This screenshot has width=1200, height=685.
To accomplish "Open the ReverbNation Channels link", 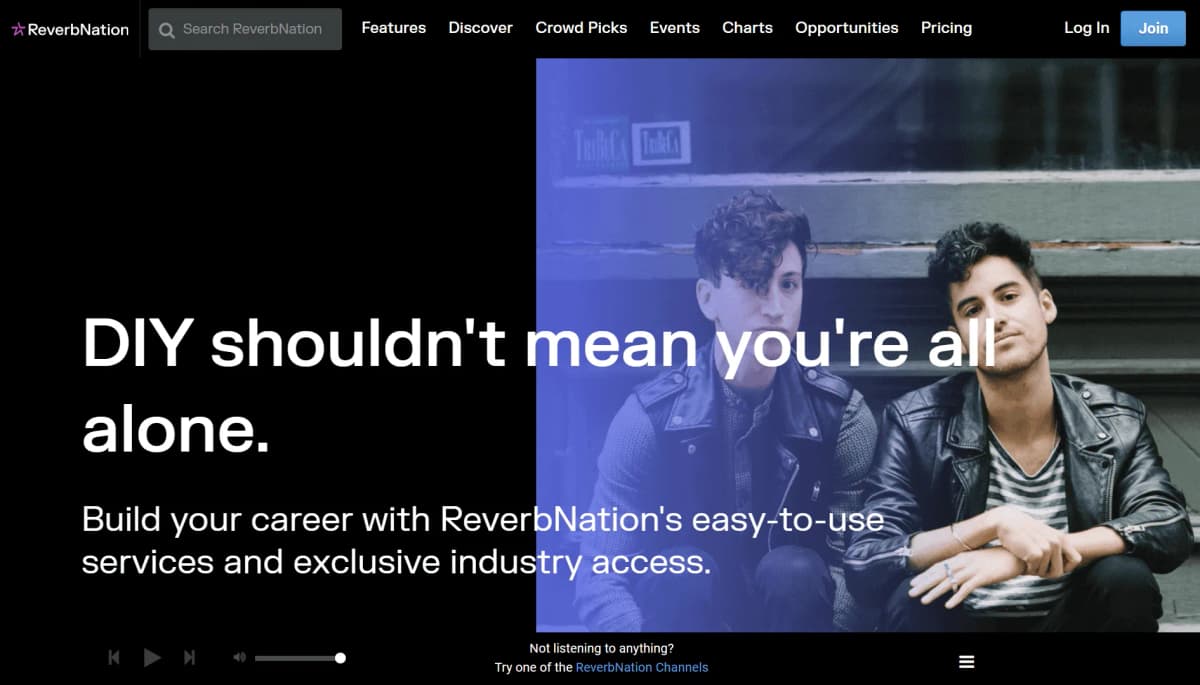I will [642, 667].
